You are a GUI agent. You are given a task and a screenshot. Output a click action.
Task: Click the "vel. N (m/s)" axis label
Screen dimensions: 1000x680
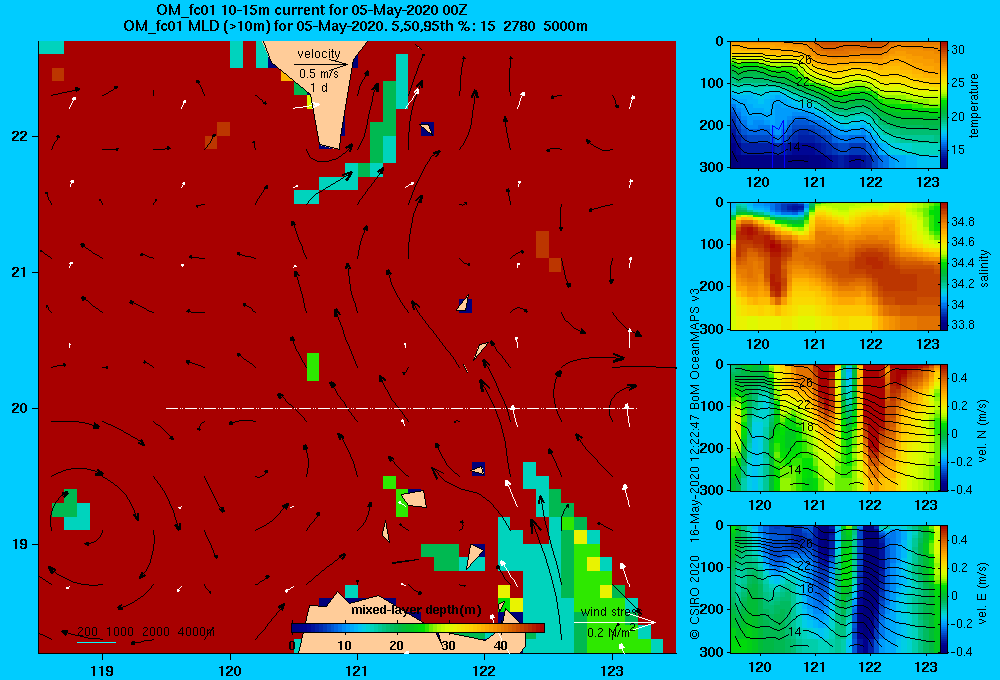coord(983,431)
